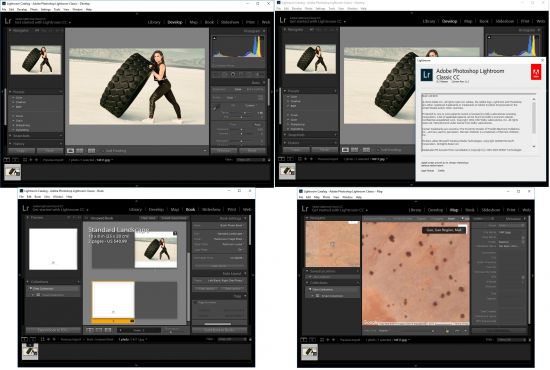Add a collection with plus icon in Book window
Viewport: 550px width, 370px height.
click(x=78, y=282)
